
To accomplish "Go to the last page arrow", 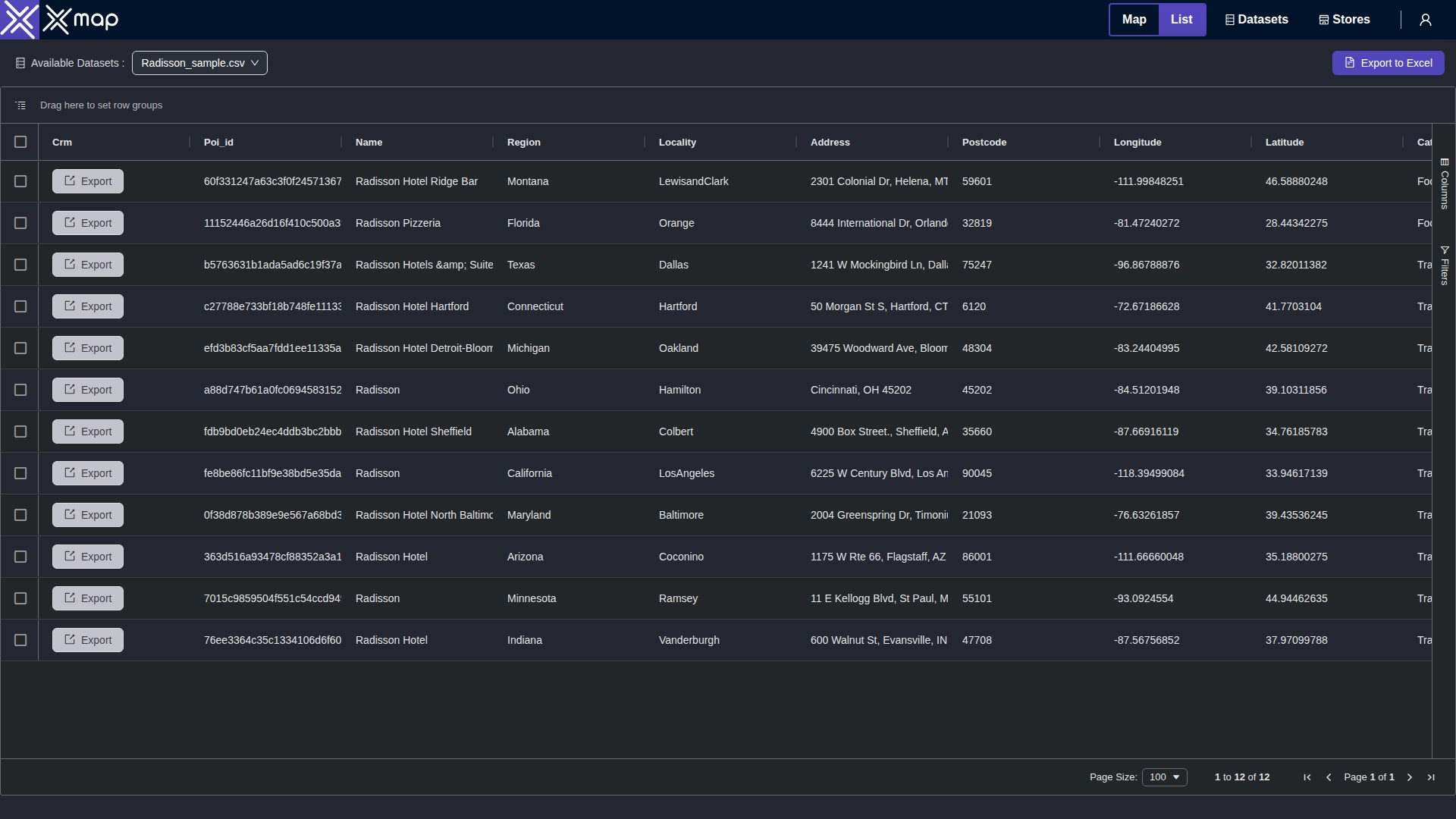I will (1431, 777).
